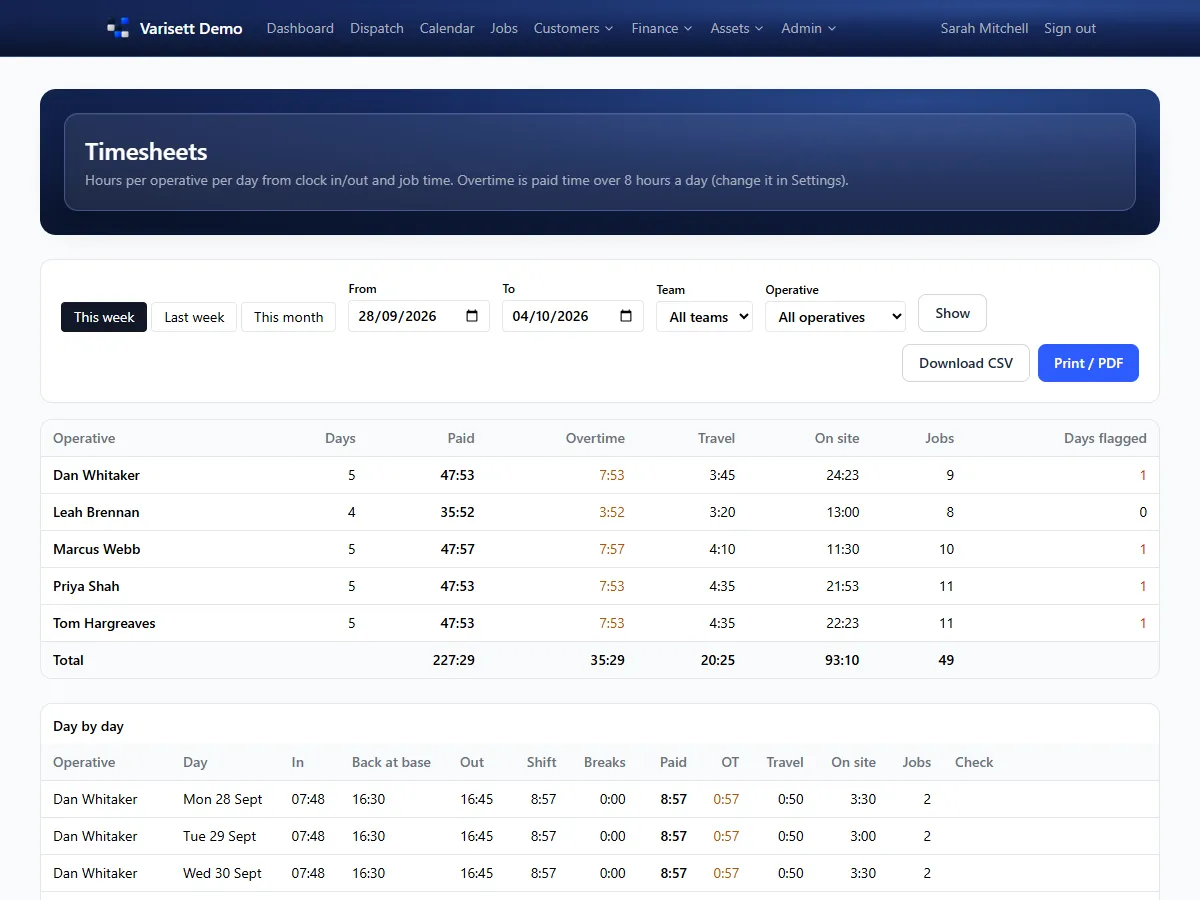Click Dan Whitaker in summary table
The image size is (1200, 900).
click(x=96, y=475)
